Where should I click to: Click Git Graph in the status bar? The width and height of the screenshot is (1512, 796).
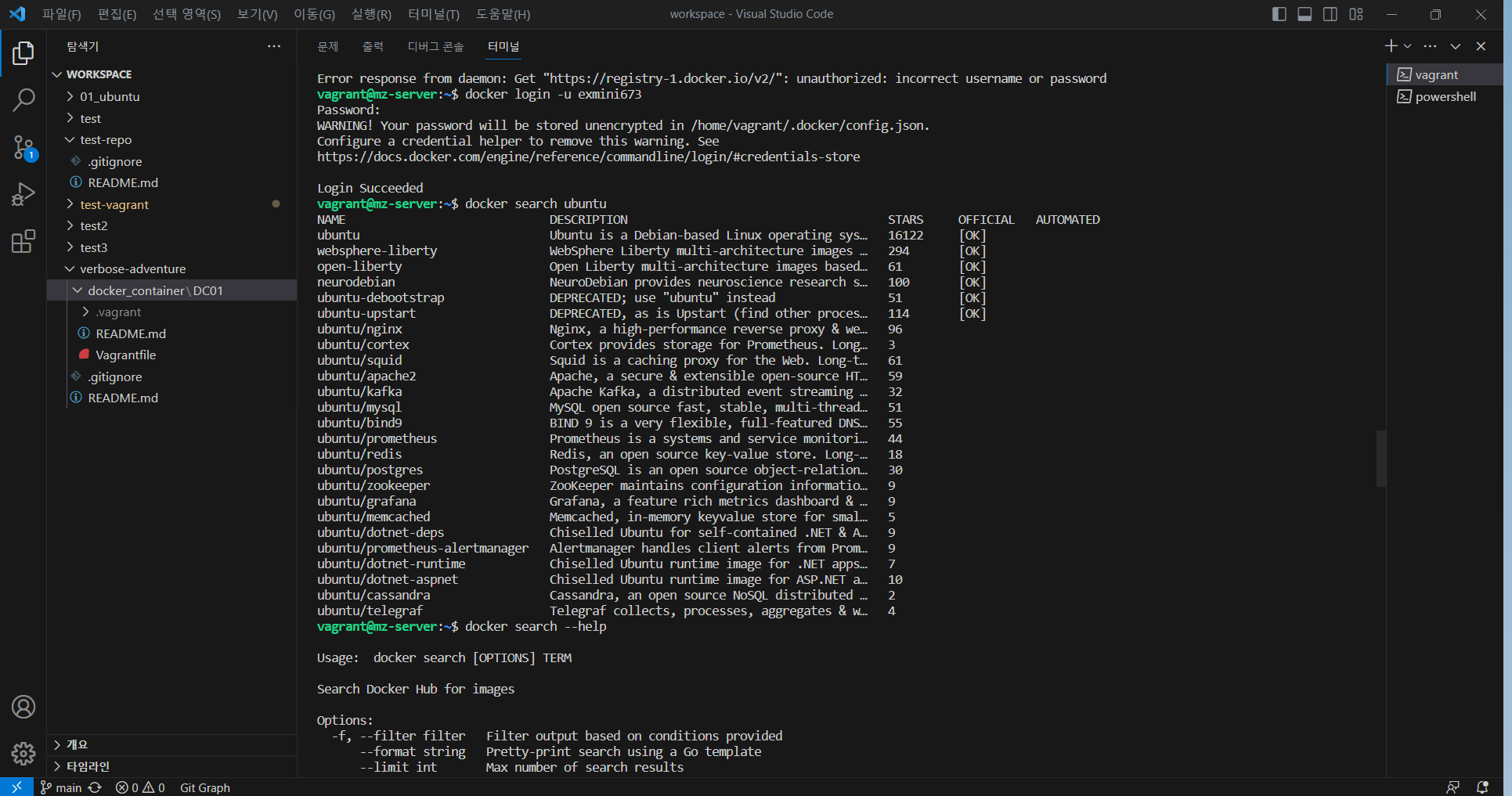[204, 787]
